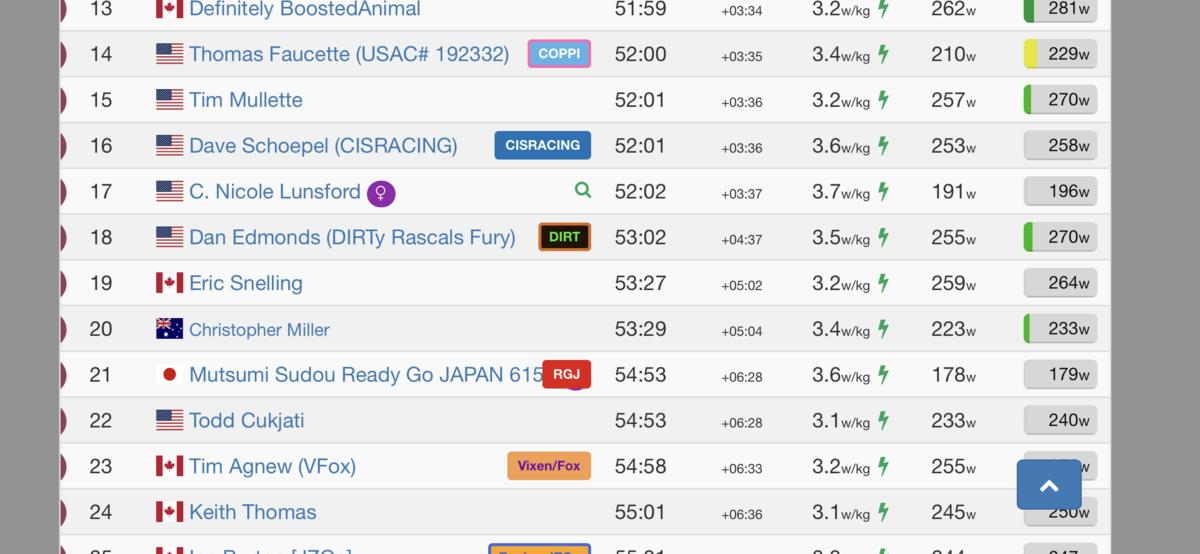This screenshot has width=1200, height=554.
Task: Open the Vixen/Fox team badge
Action: pyautogui.click(x=549, y=466)
